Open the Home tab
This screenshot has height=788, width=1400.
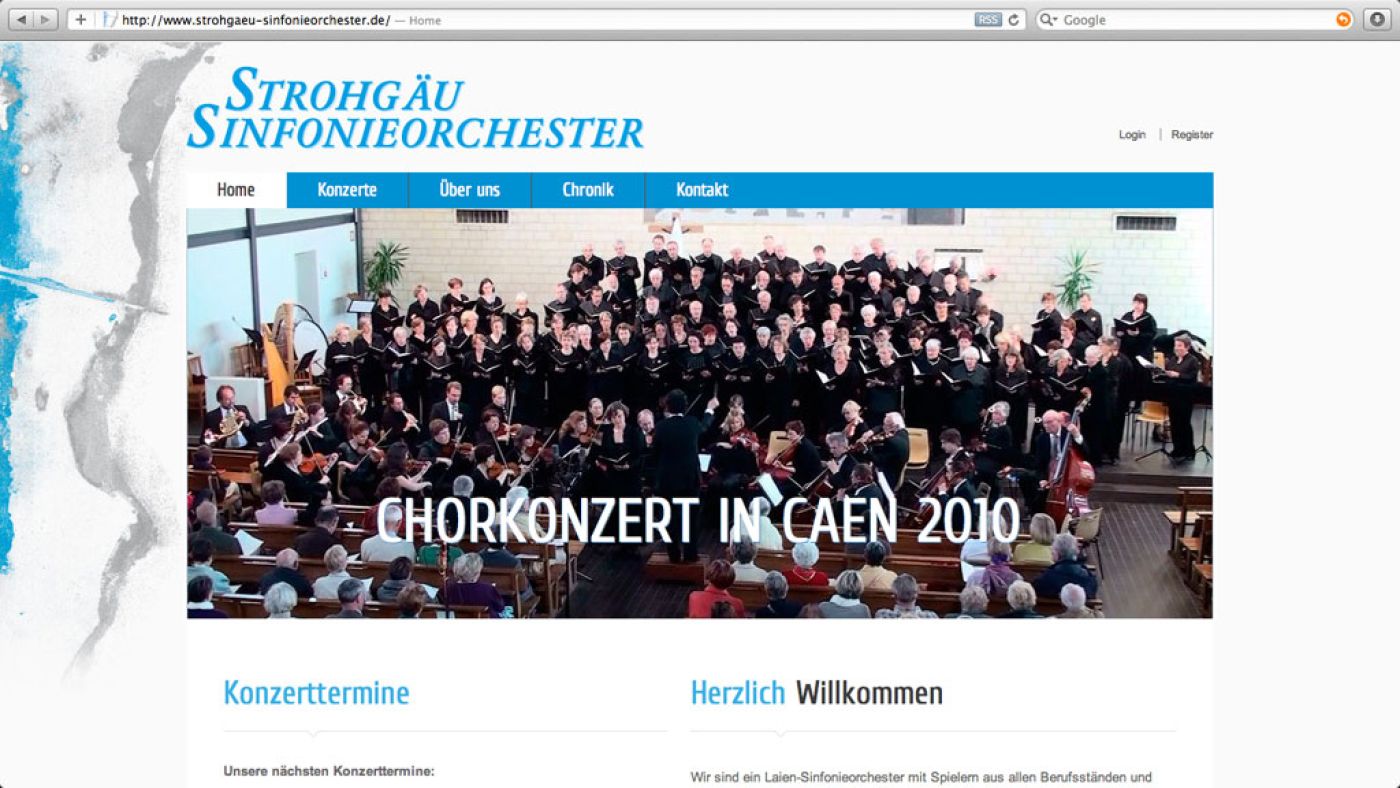236,190
